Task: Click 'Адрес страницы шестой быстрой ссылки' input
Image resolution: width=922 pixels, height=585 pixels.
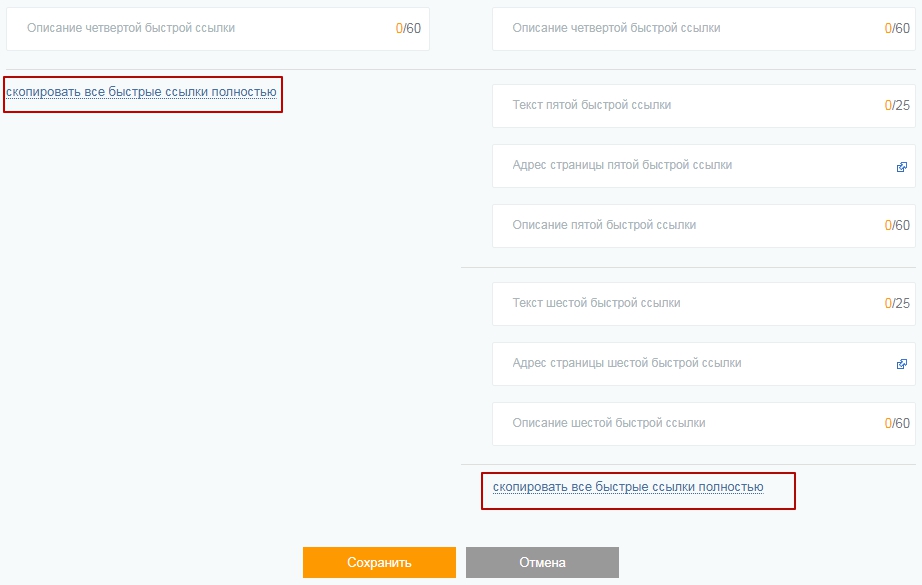Action: point(680,364)
